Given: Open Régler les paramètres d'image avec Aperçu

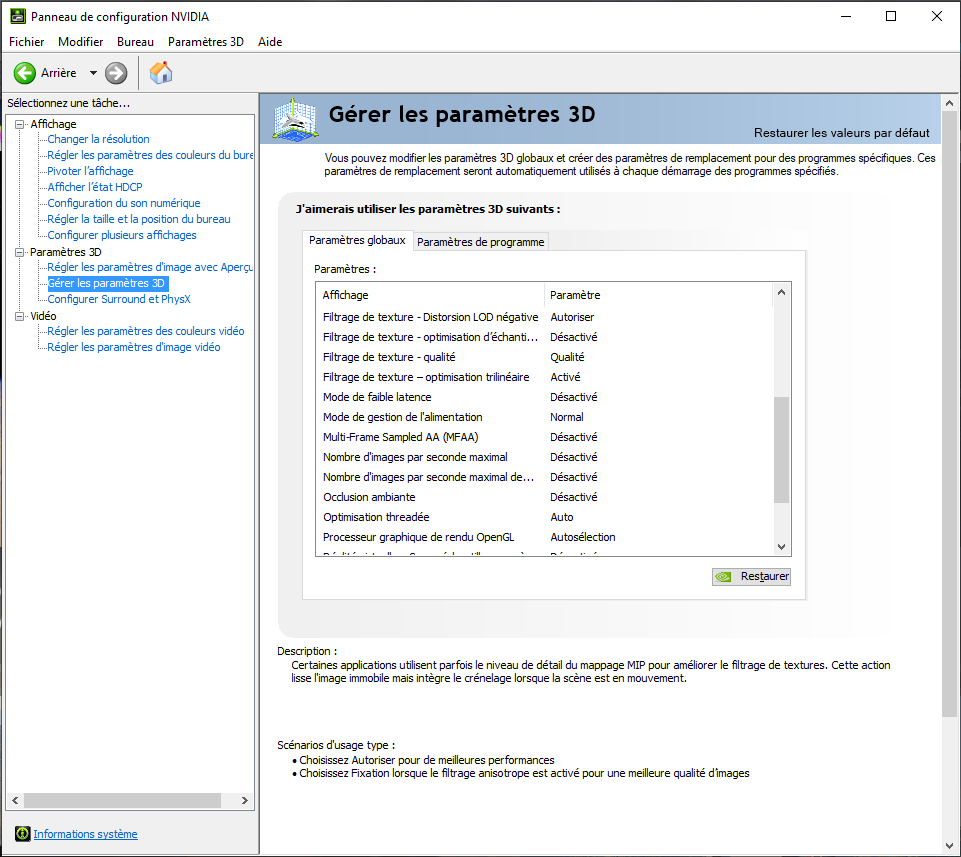Looking at the screenshot, I should pos(150,267).
